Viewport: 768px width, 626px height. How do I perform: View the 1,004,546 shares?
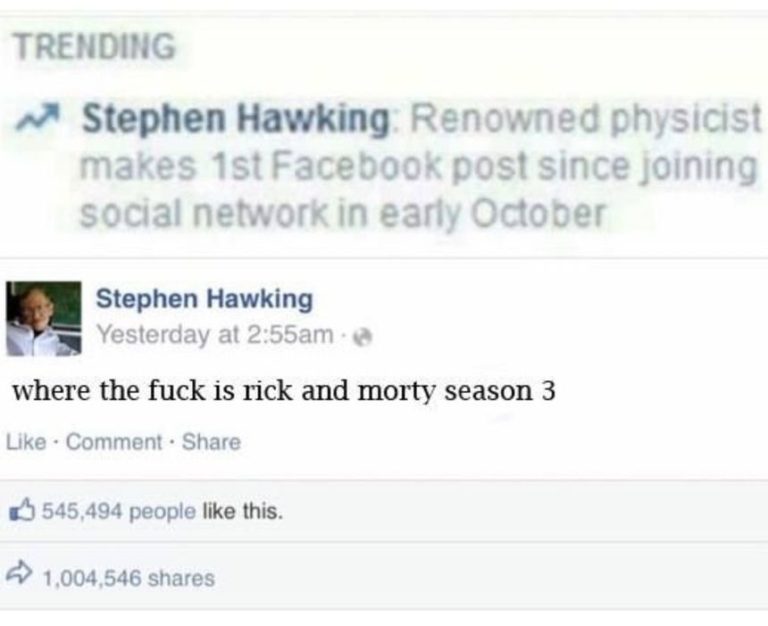pyautogui.click(x=129, y=578)
